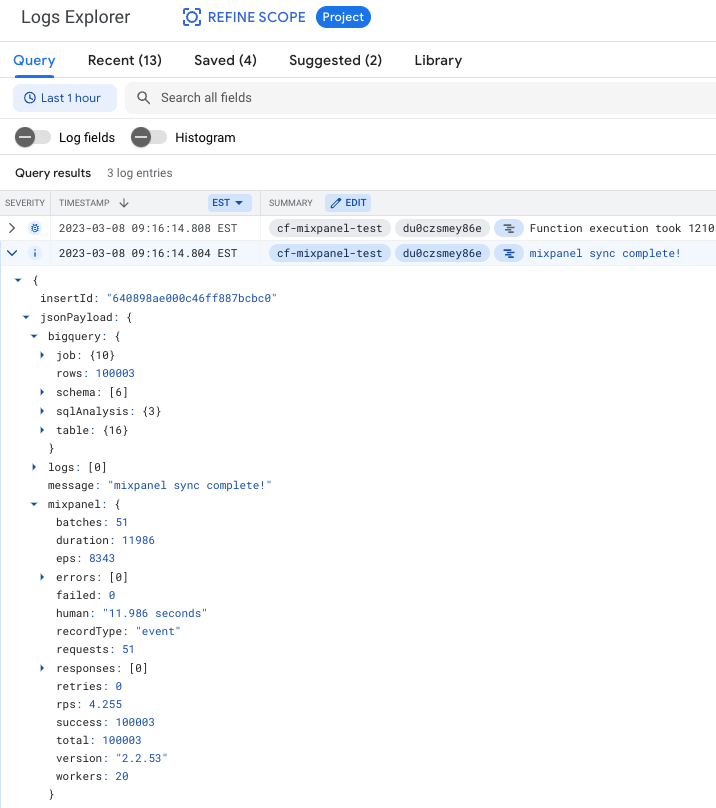Click the message value "mixpanel sync complete!"
716x808 pixels.
pyautogui.click(x=190, y=485)
